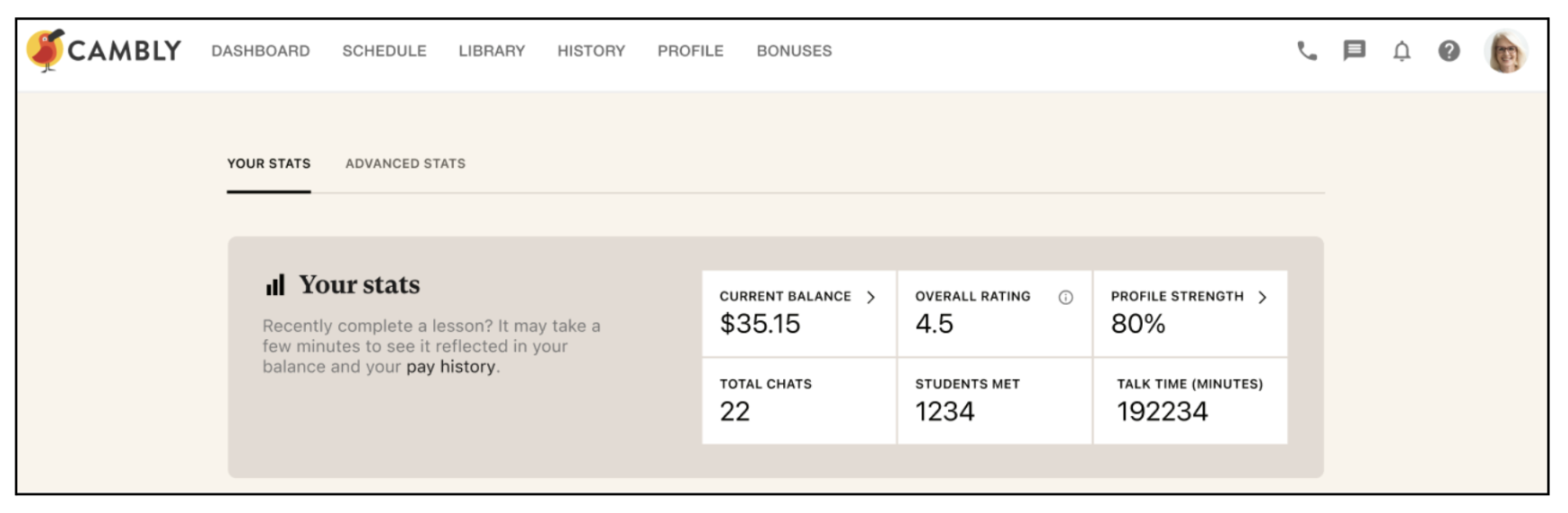Open the chat messages icon
The height and width of the screenshot is (513, 1568).
1355,50
